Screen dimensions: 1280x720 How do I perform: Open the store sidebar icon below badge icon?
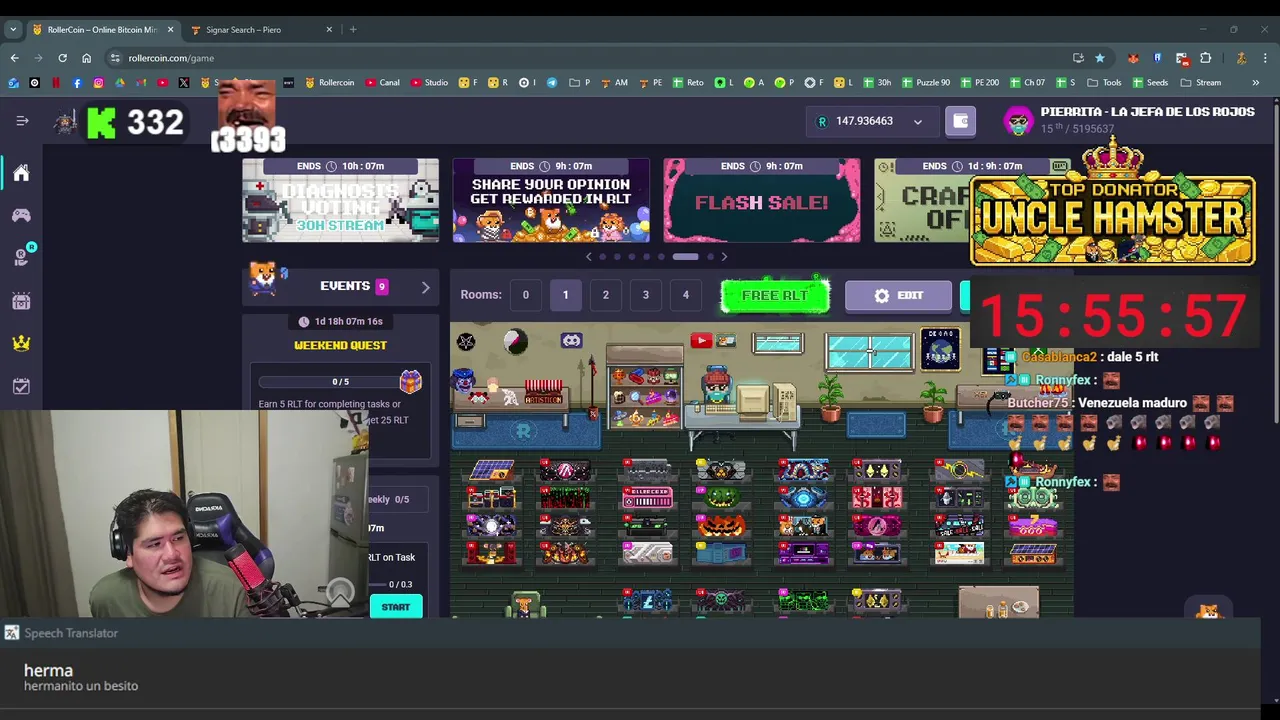point(21,301)
